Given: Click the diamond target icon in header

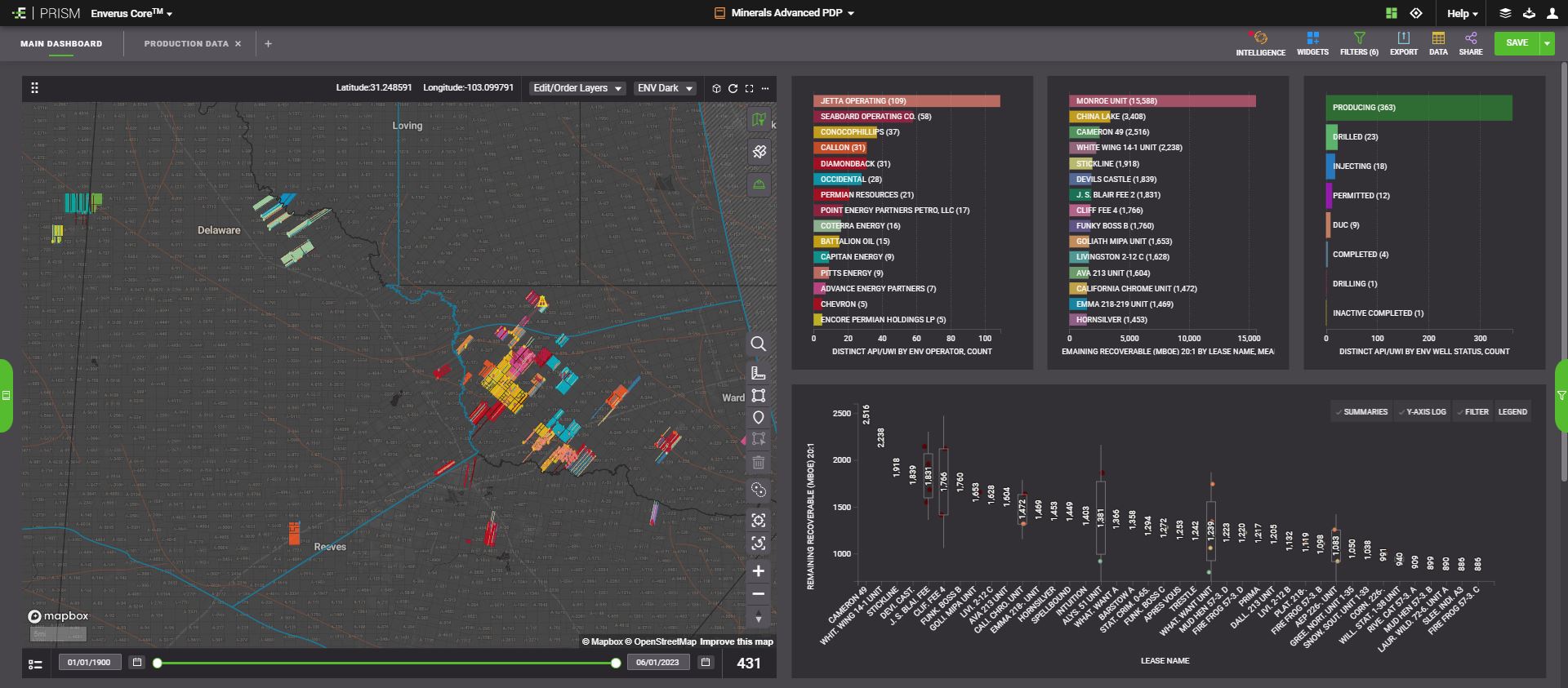Looking at the screenshot, I should pos(1416,13).
